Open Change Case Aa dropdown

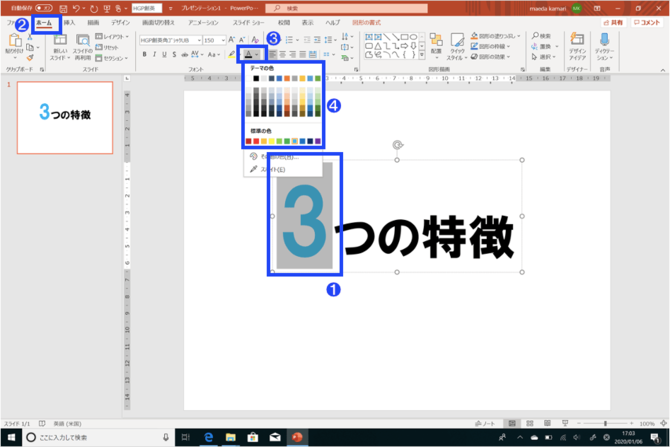click(213, 54)
